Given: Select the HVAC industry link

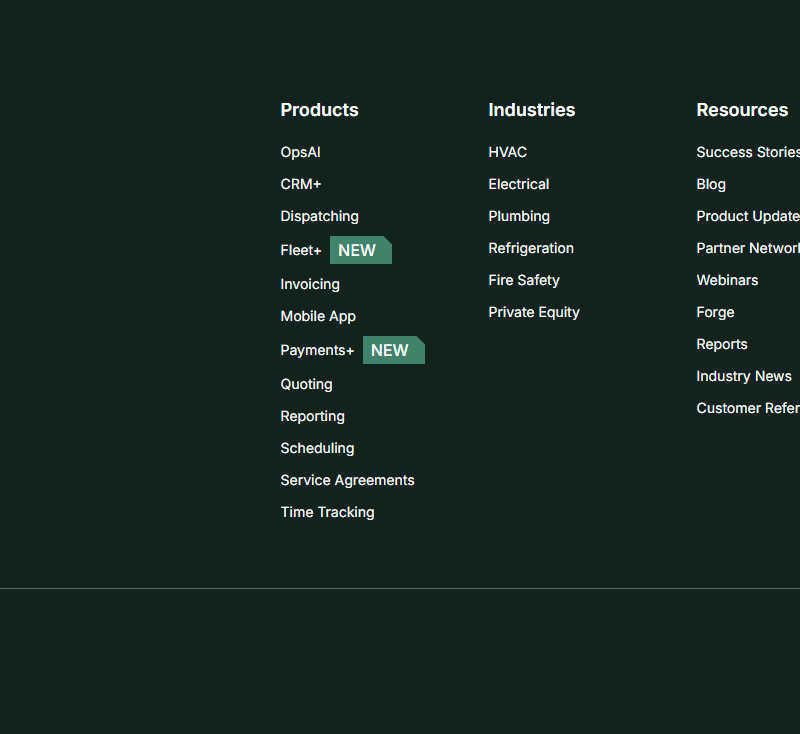Looking at the screenshot, I should (507, 152).
